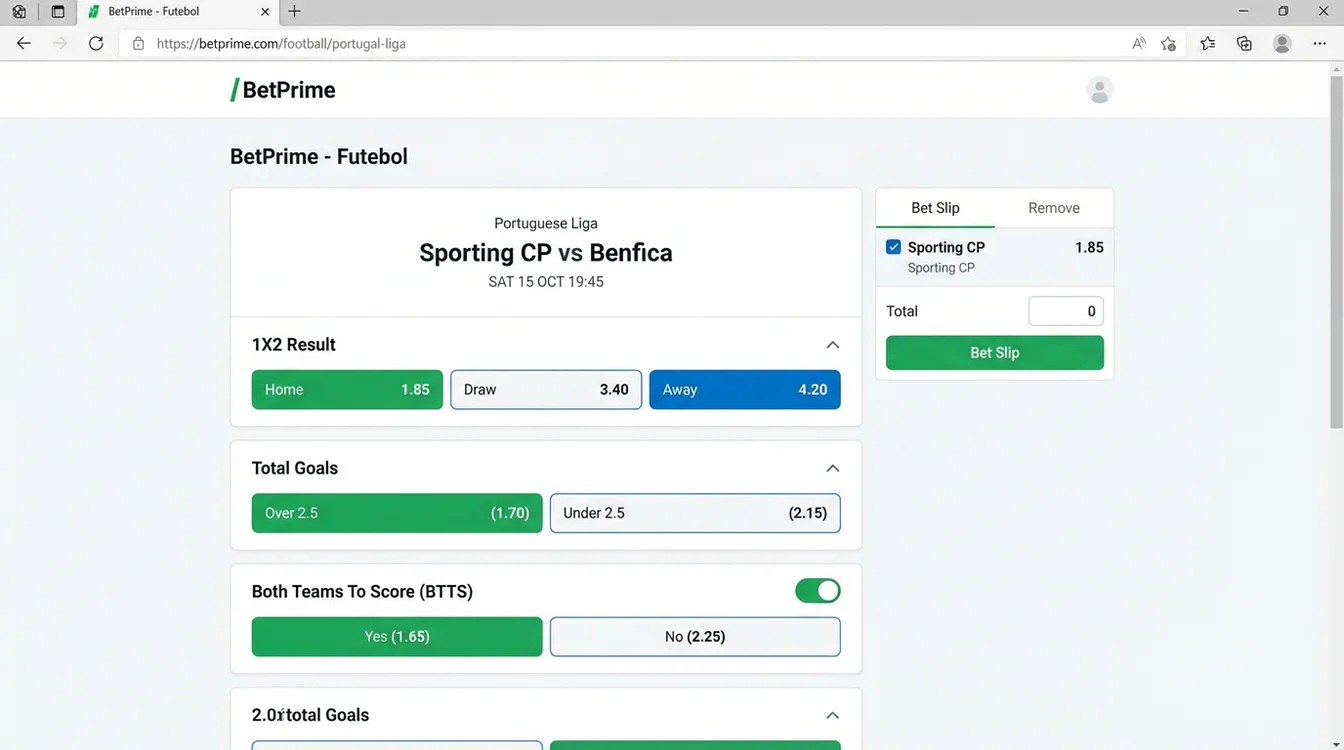Collapse the Total Goals section
This screenshot has height=750, width=1344.
coord(832,468)
